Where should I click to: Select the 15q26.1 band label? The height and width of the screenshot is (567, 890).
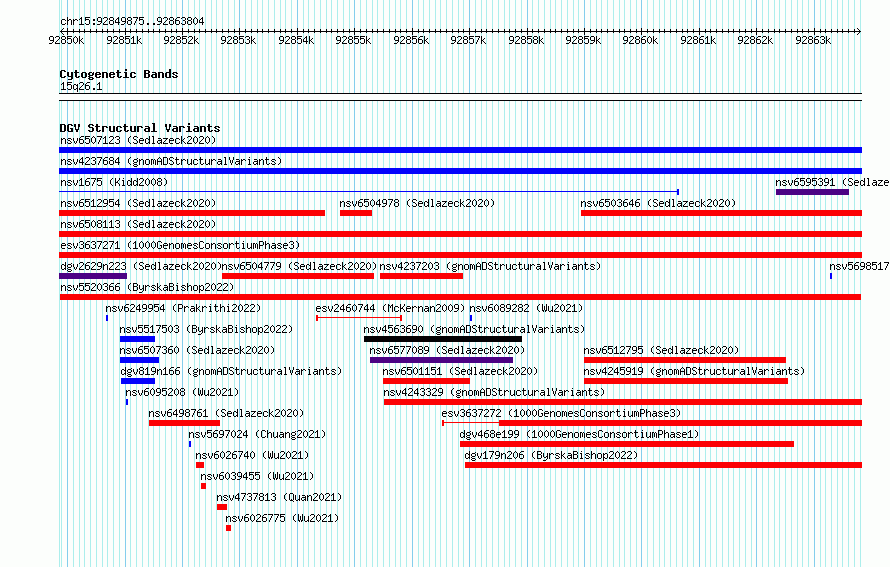(81, 86)
